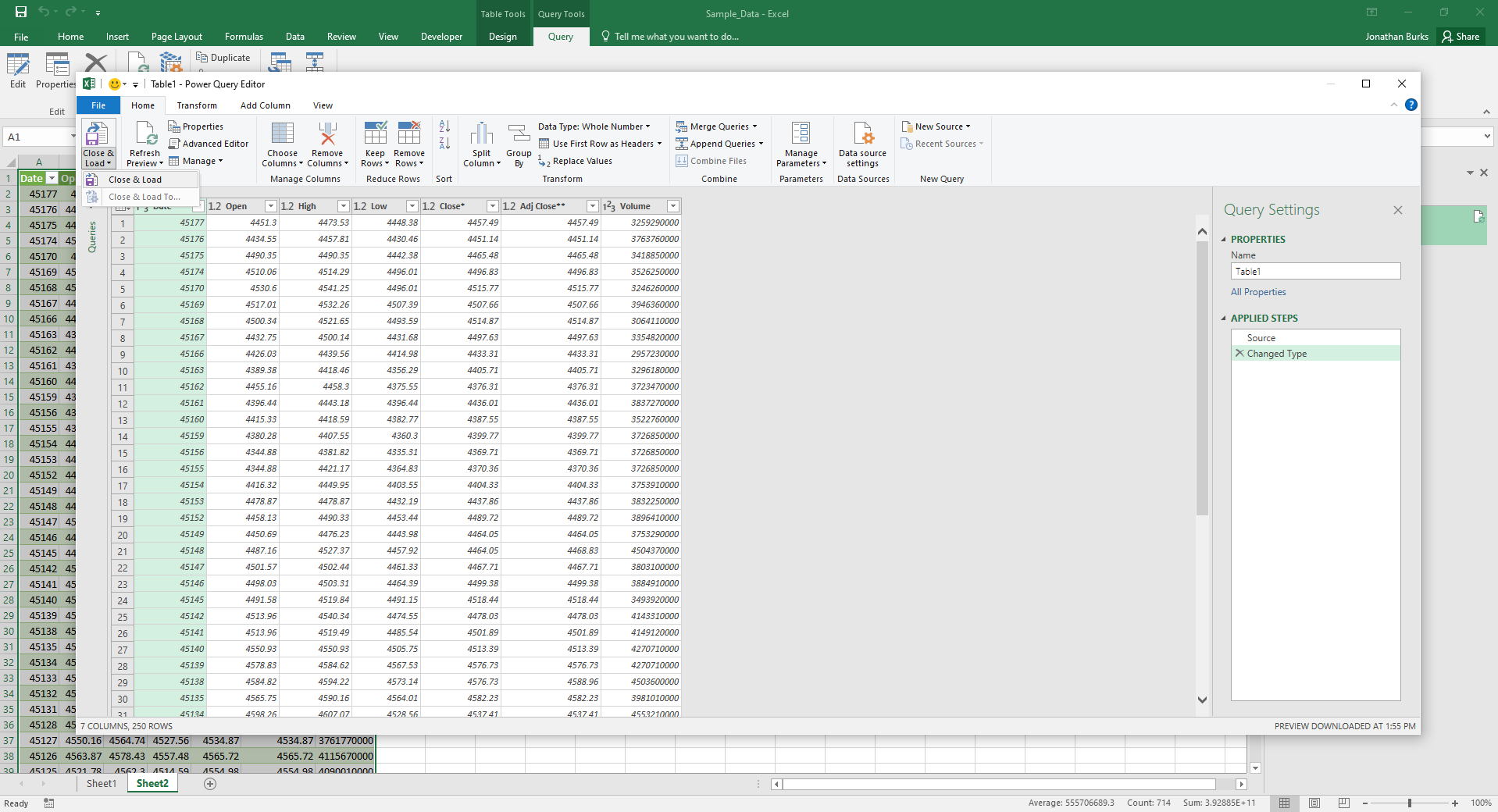Sort ascending with the A-Z icon
This screenshot has width=1498, height=812.
pyautogui.click(x=444, y=126)
